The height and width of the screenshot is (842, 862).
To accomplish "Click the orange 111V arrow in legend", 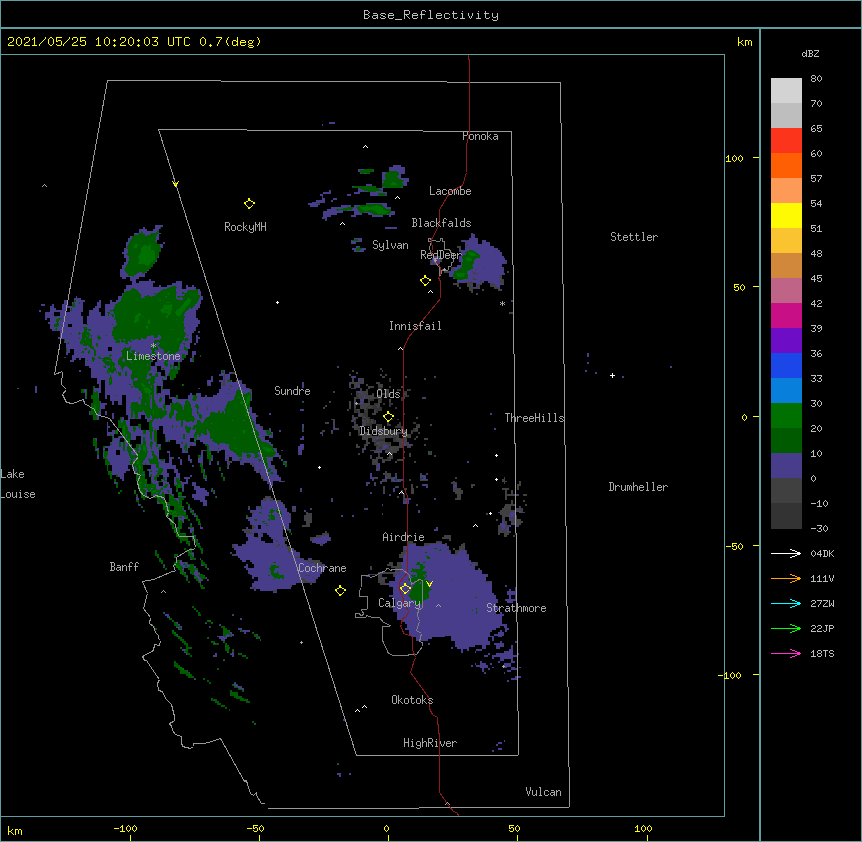I will (786, 578).
